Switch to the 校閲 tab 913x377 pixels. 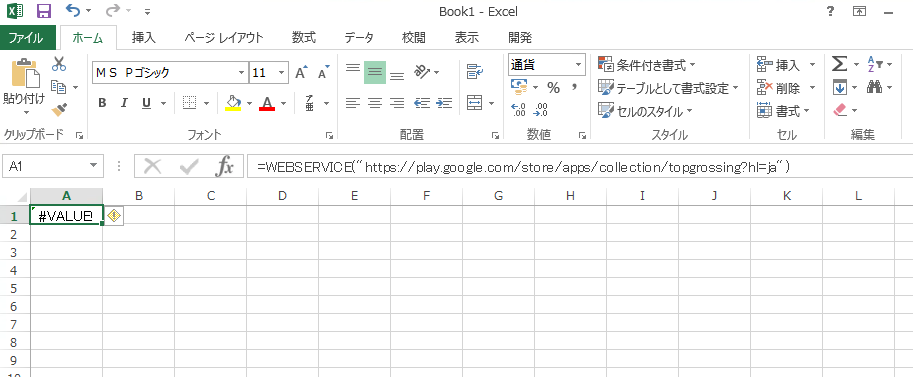[x=413, y=38]
